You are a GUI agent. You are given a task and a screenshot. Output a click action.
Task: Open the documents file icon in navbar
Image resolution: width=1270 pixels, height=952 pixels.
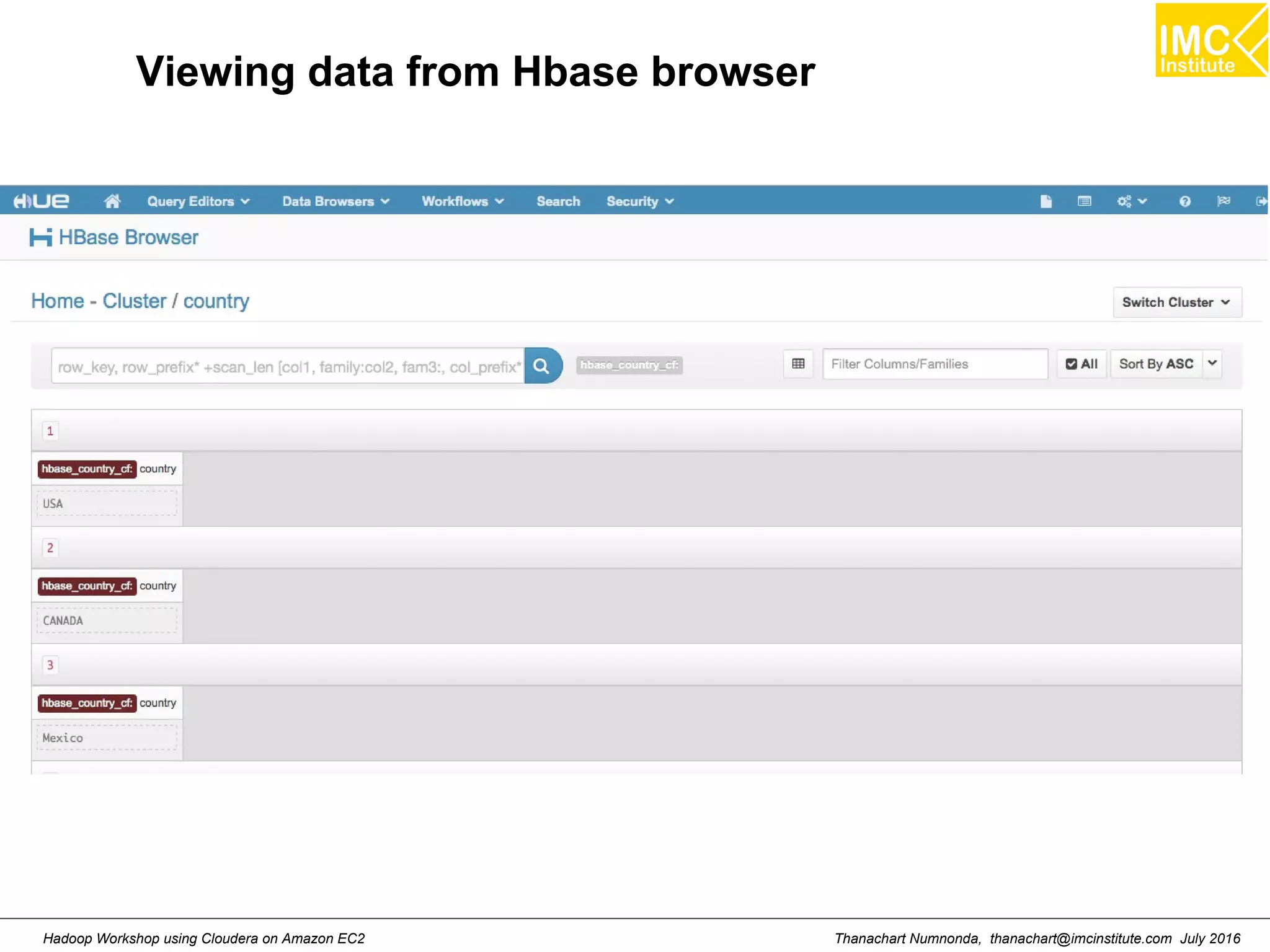[1046, 201]
